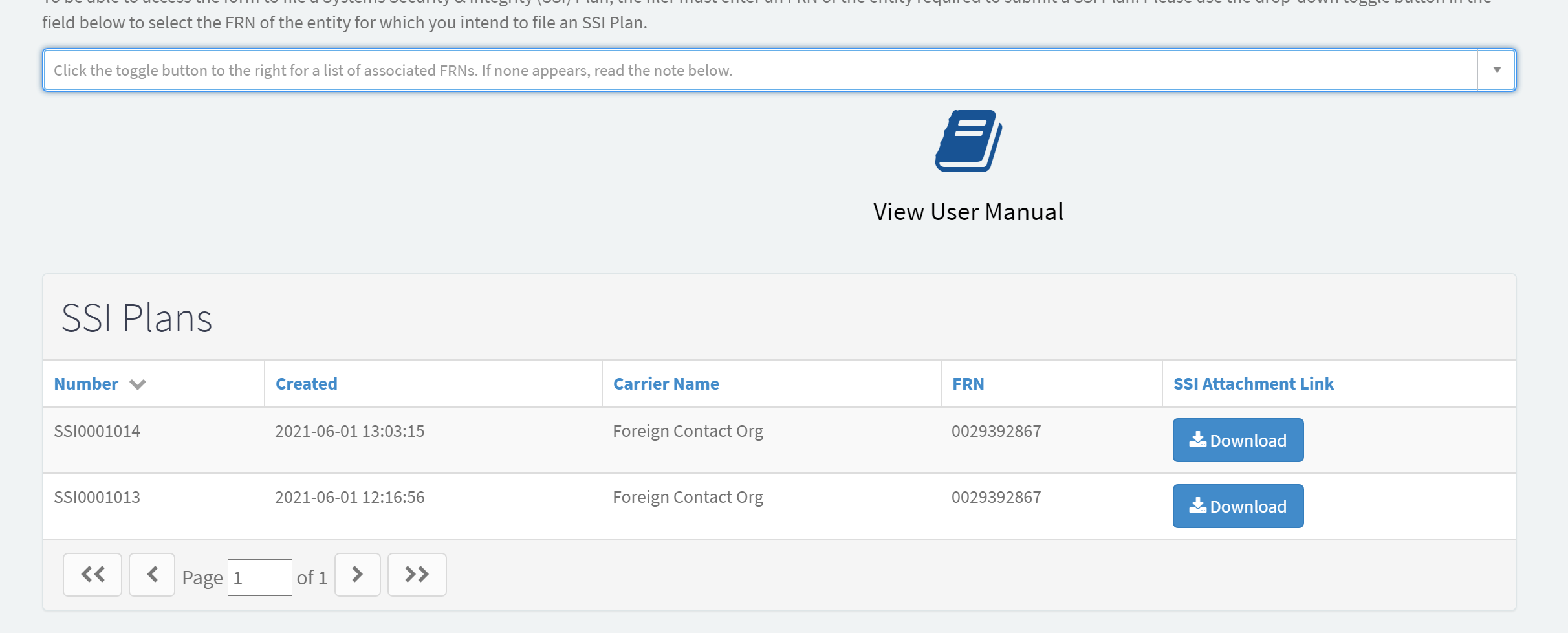The height and width of the screenshot is (633, 1568).
Task: Click the page number input box
Action: pos(259,577)
